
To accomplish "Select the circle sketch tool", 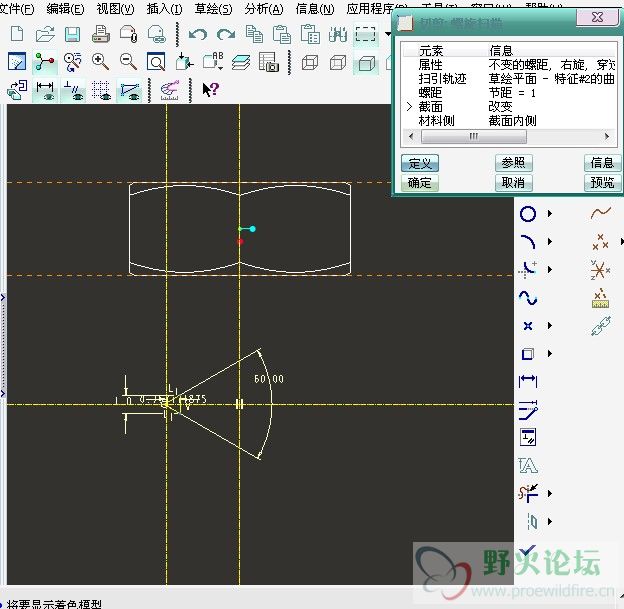I will 528,214.
